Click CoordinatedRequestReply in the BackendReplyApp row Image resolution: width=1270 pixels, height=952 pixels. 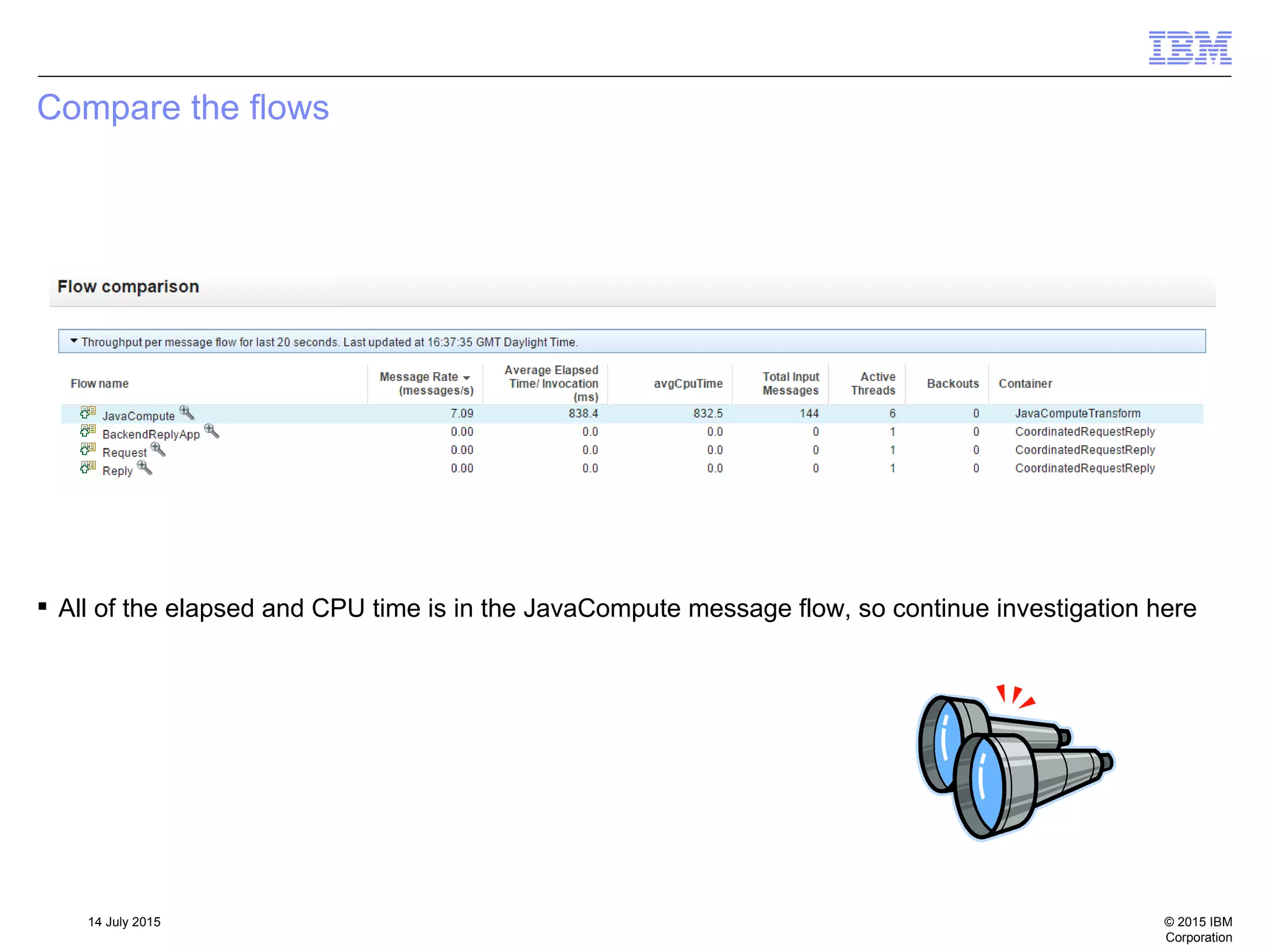pyautogui.click(x=1085, y=432)
